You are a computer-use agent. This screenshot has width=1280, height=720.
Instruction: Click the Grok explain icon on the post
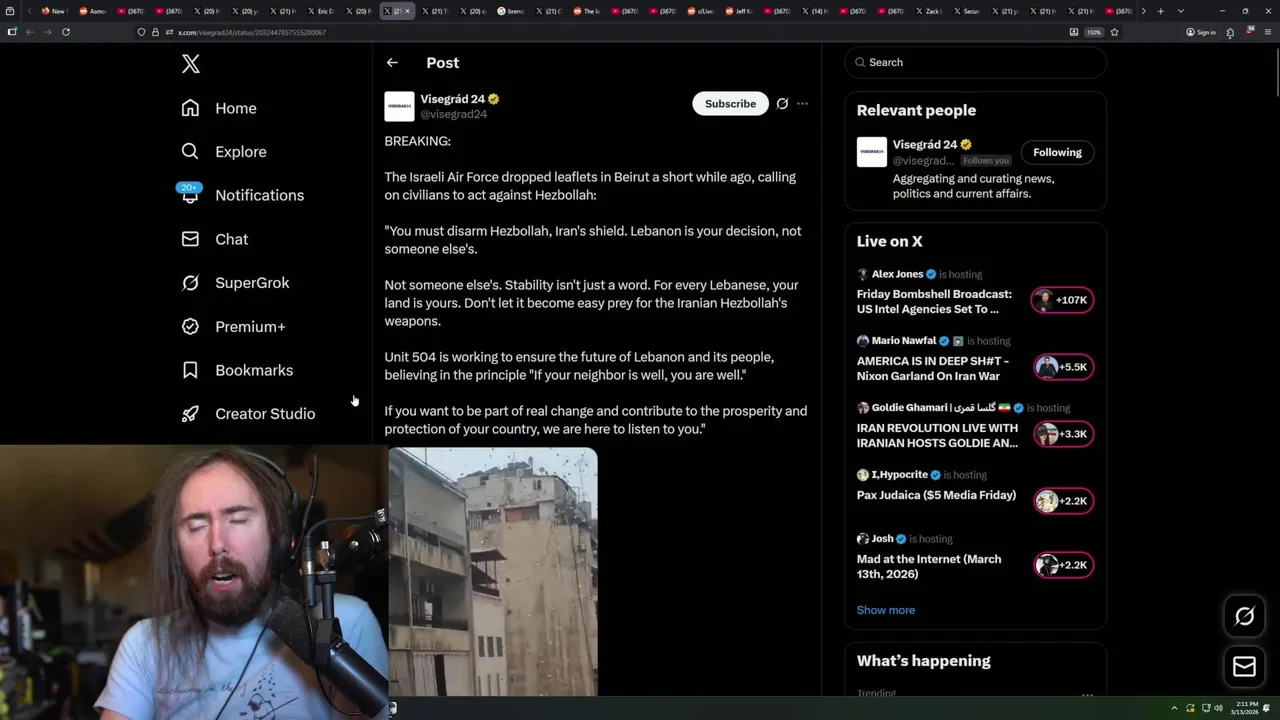tap(782, 104)
